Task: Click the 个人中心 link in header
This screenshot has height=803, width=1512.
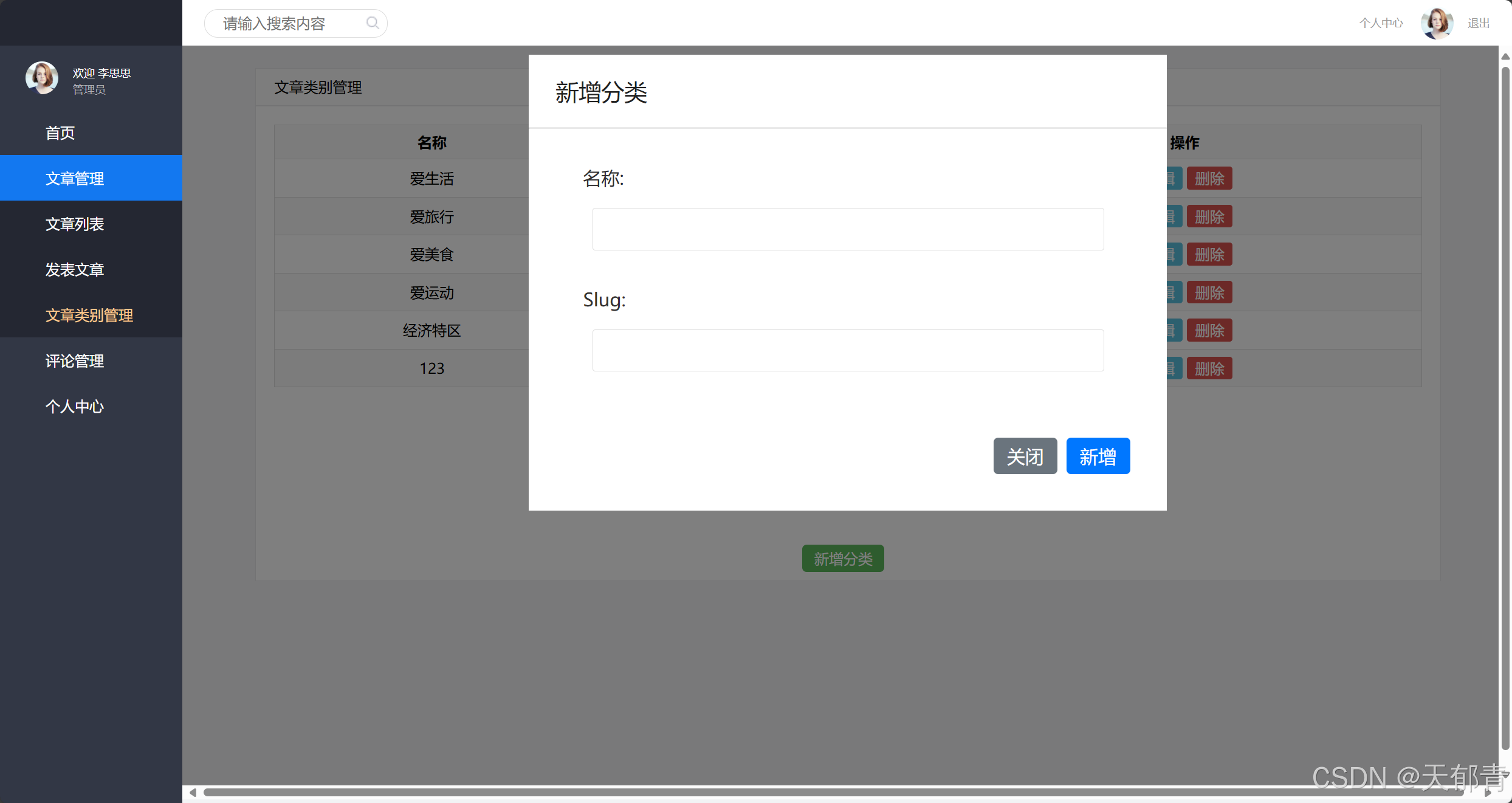Action: point(1381,23)
